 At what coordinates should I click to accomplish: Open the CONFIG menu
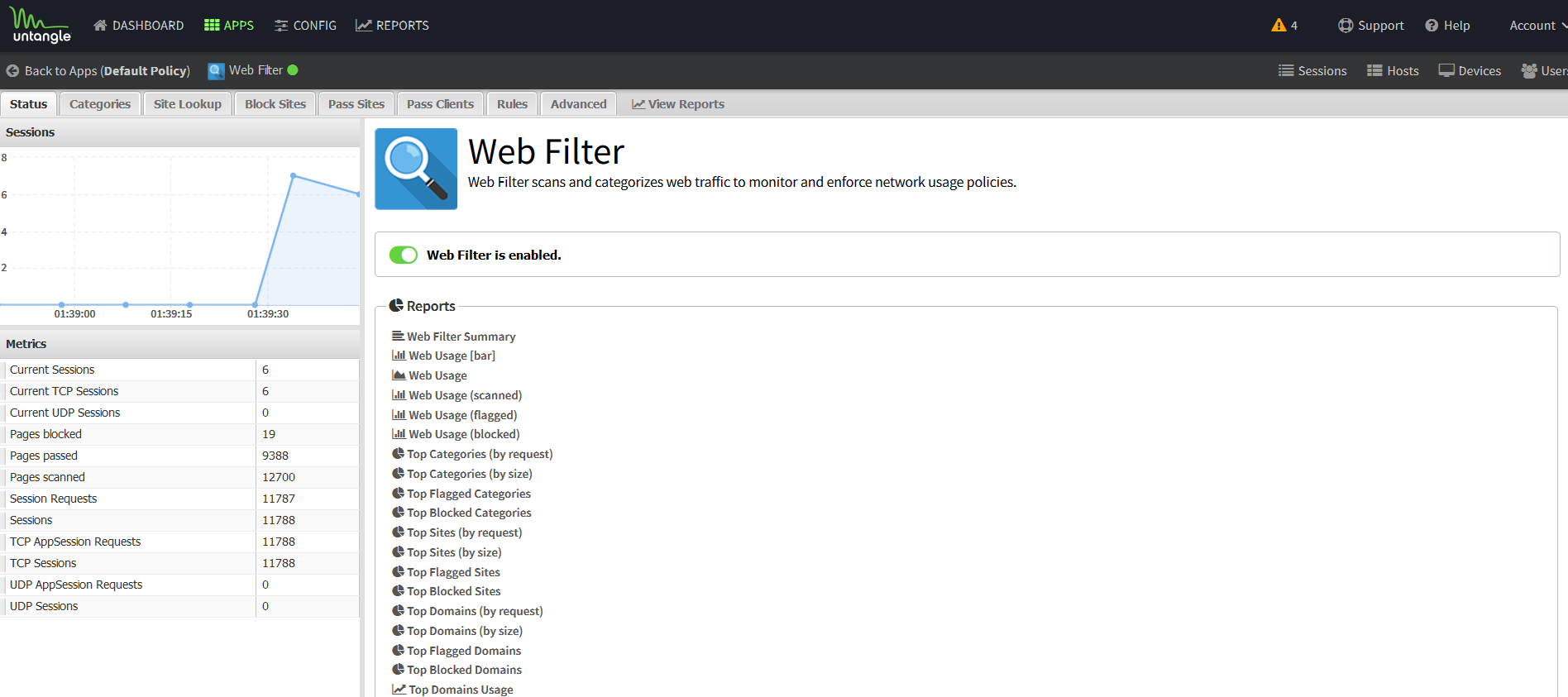point(305,26)
